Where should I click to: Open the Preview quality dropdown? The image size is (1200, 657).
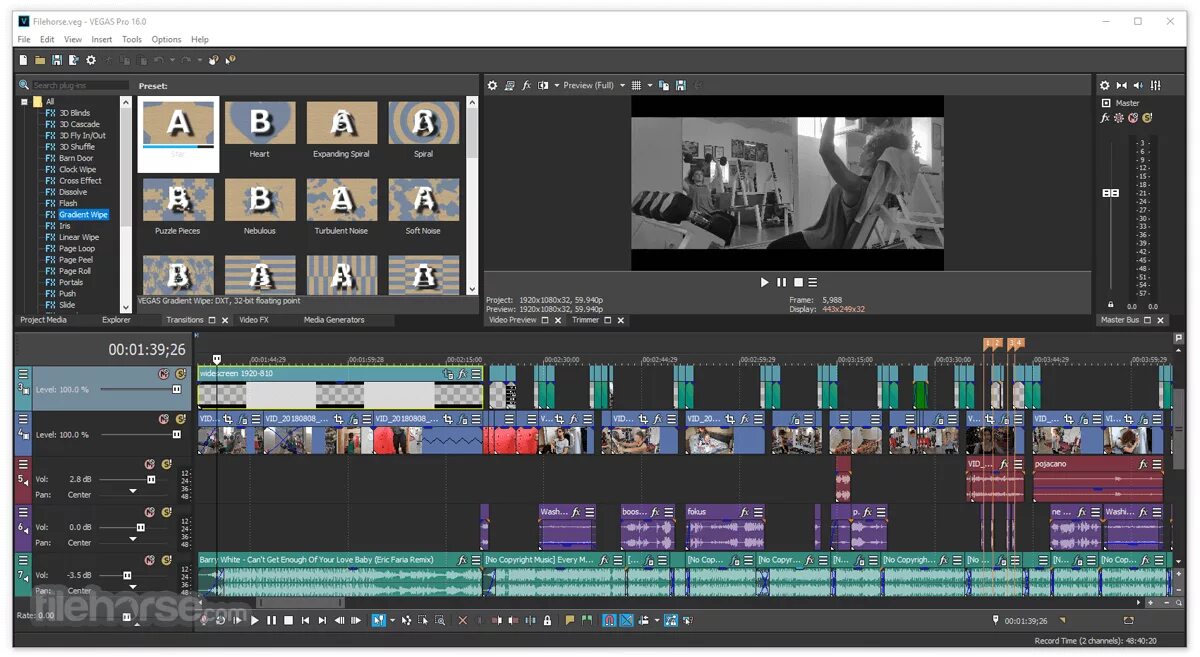pyautogui.click(x=621, y=86)
